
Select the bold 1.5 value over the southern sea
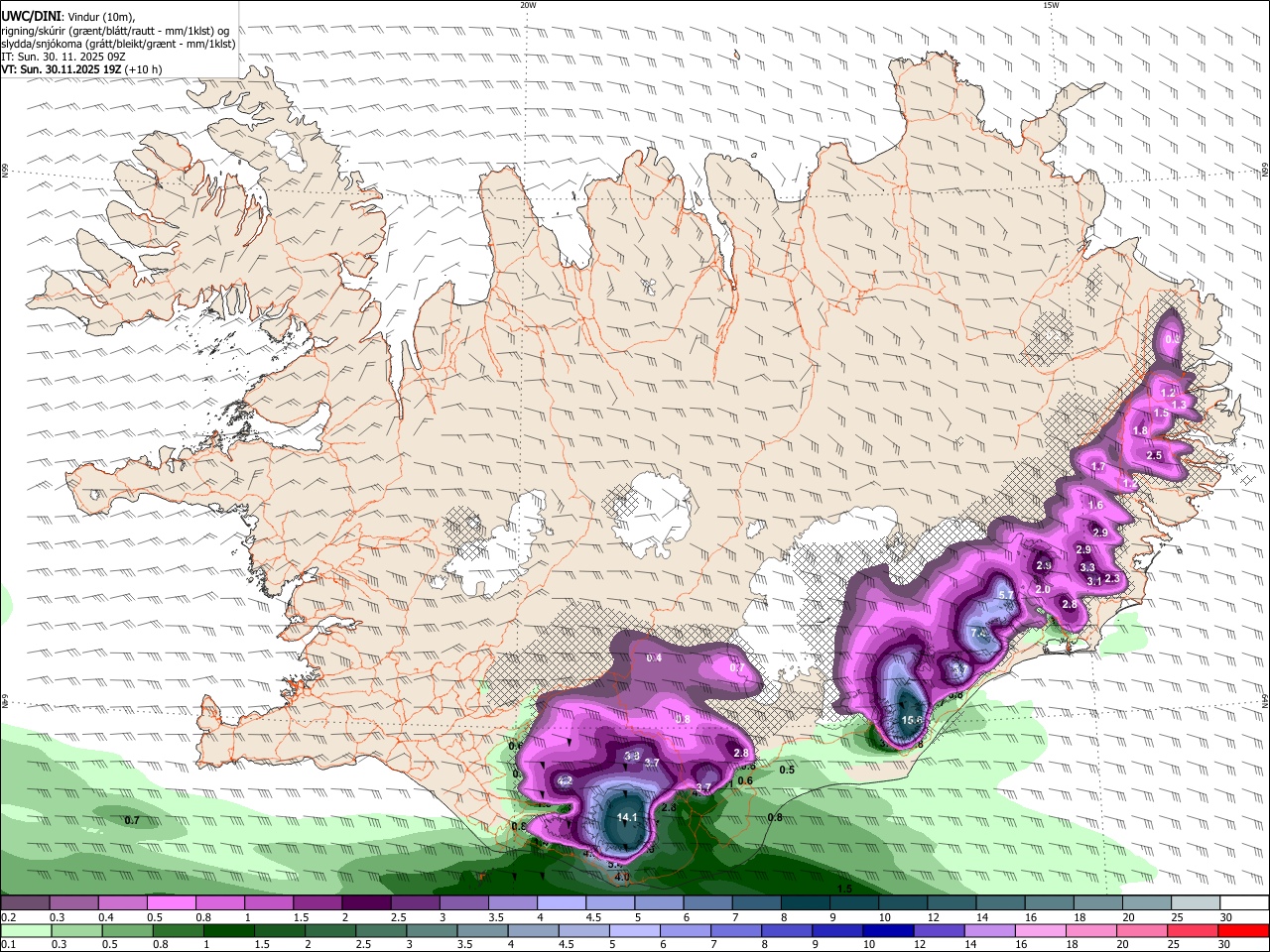[x=845, y=890]
